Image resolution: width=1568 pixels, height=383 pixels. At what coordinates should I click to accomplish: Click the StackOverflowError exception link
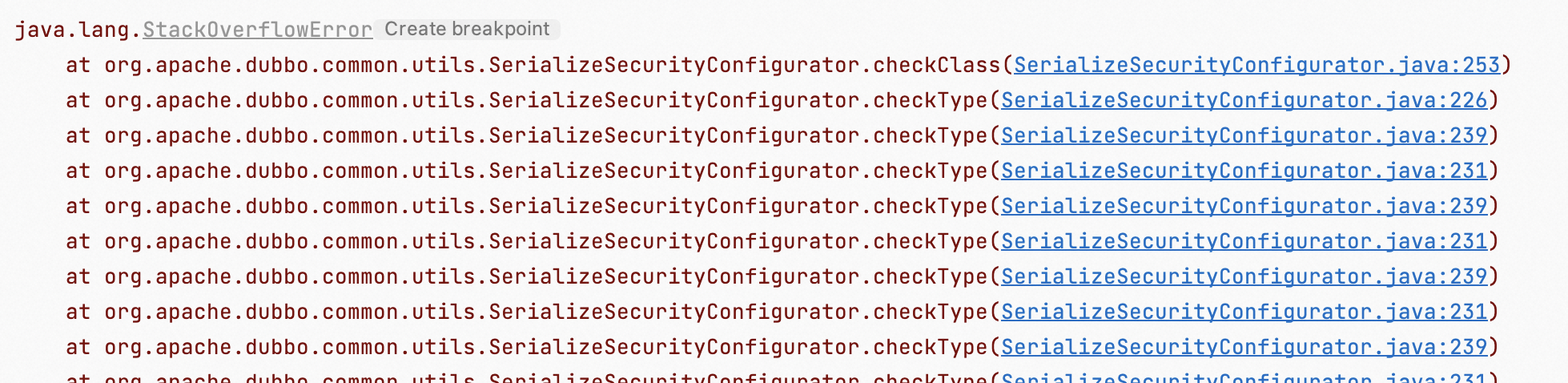[257, 30]
